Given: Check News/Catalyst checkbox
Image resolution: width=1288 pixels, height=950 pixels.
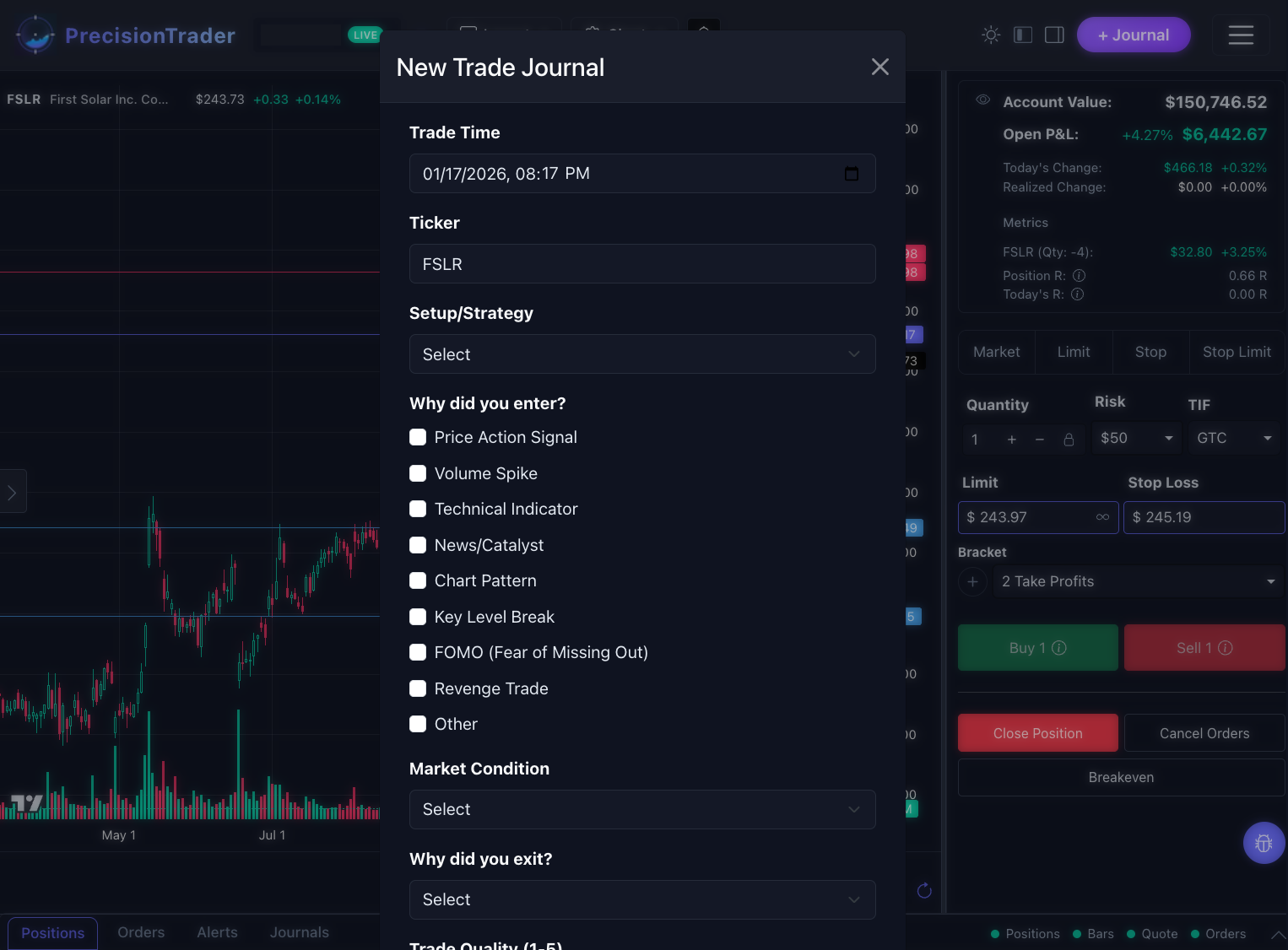Looking at the screenshot, I should coord(418,545).
